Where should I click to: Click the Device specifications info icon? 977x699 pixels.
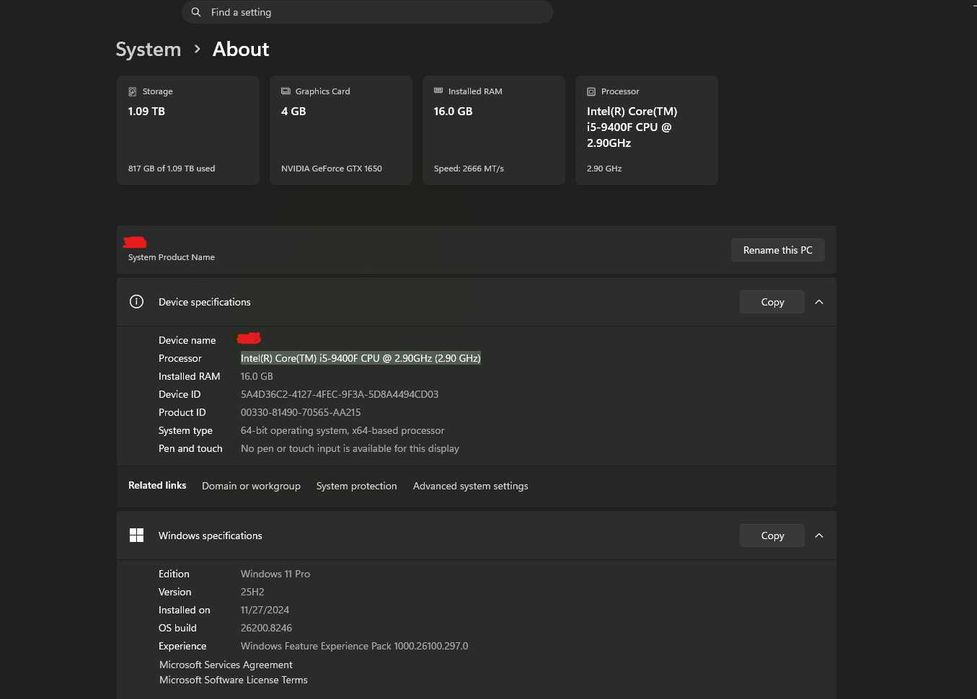click(x=136, y=302)
